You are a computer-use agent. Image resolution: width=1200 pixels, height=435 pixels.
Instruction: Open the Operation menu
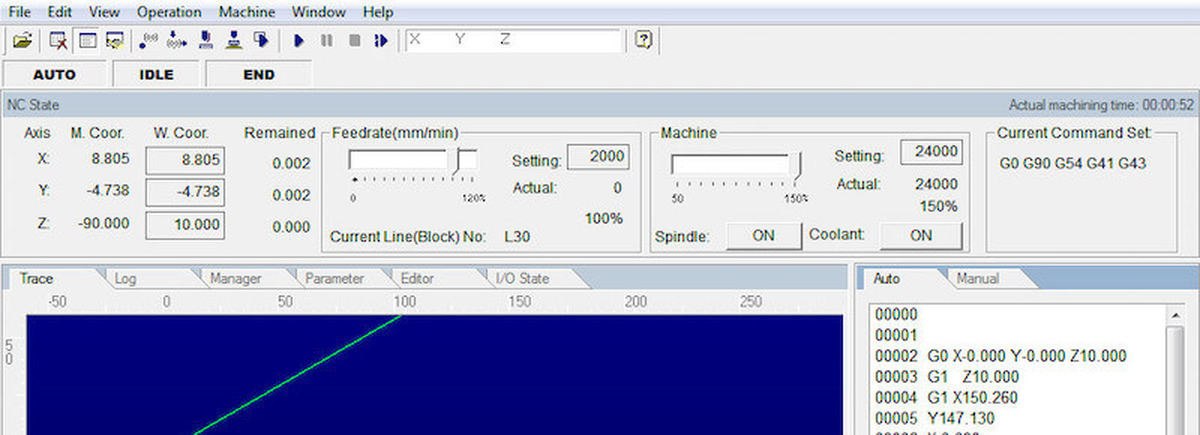coord(169,12)
